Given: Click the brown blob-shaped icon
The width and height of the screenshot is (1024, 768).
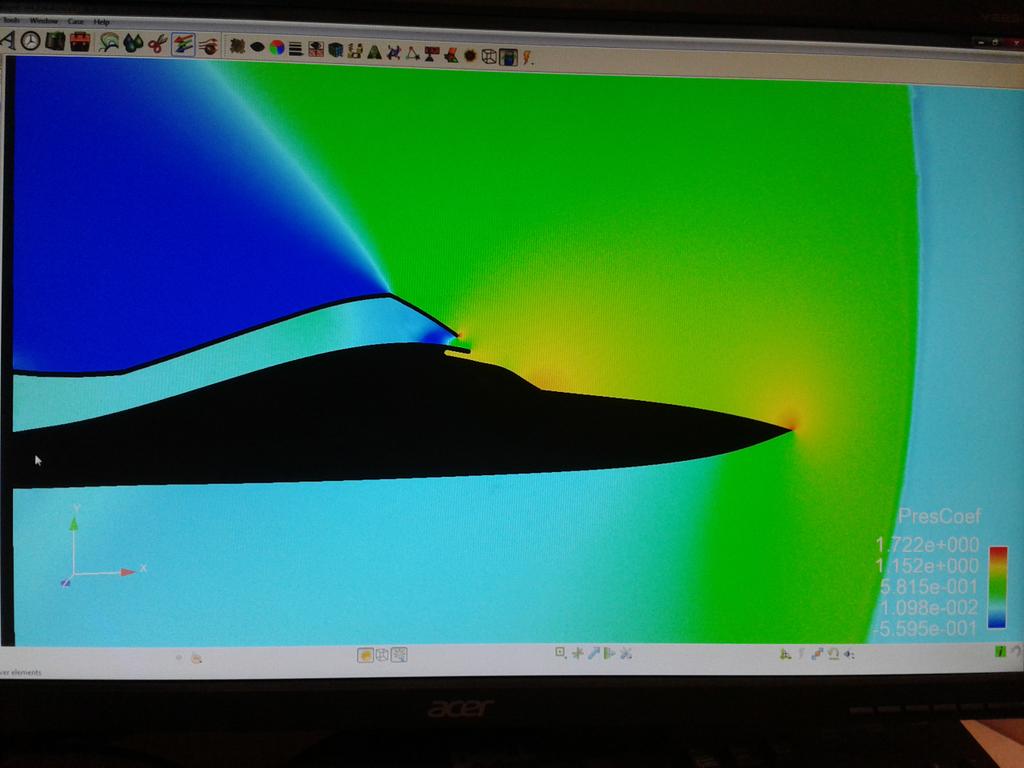Looking at the screenshot, I should [x=238, y=46].
